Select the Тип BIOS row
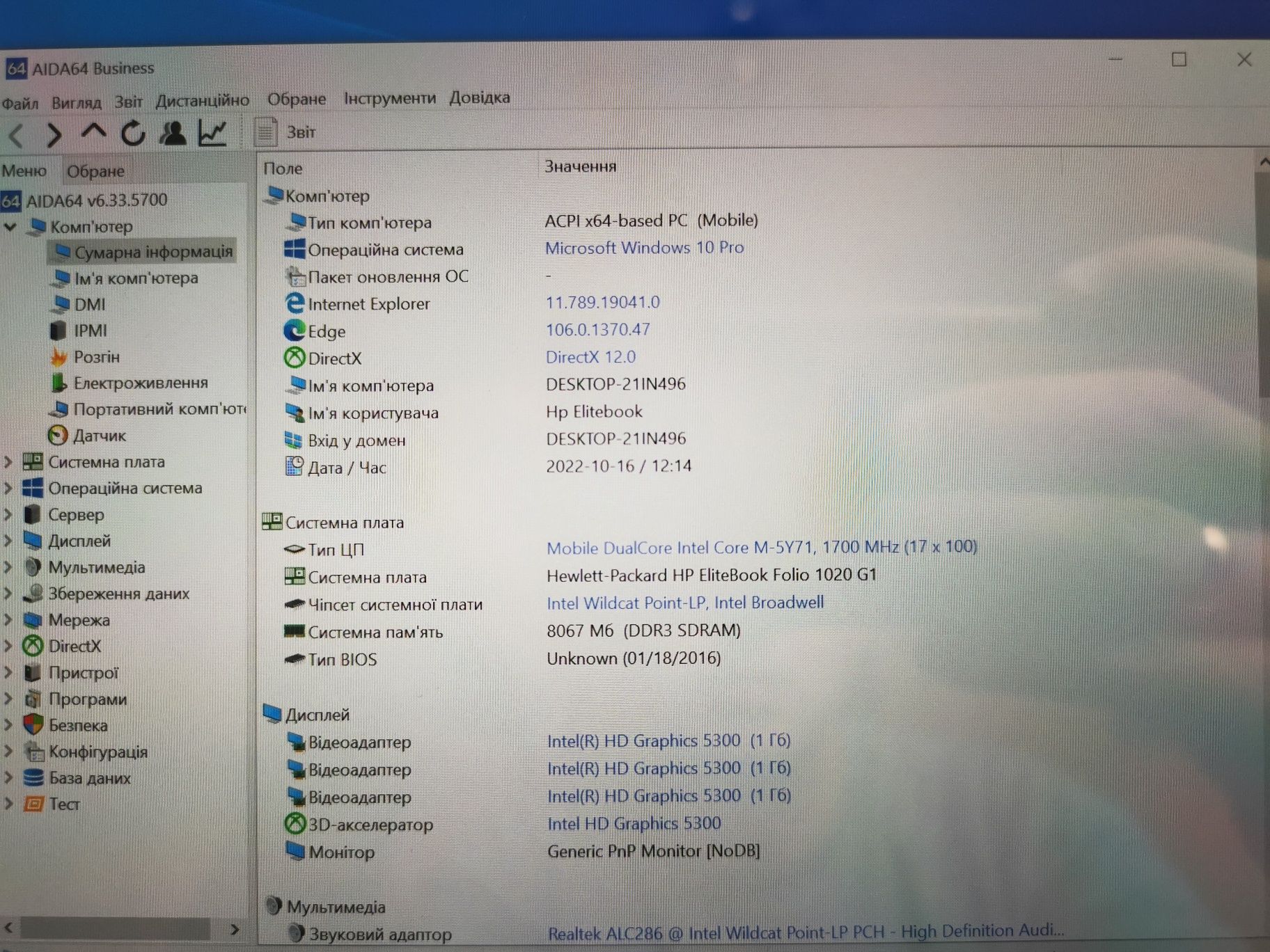 (x=501, y=659)
